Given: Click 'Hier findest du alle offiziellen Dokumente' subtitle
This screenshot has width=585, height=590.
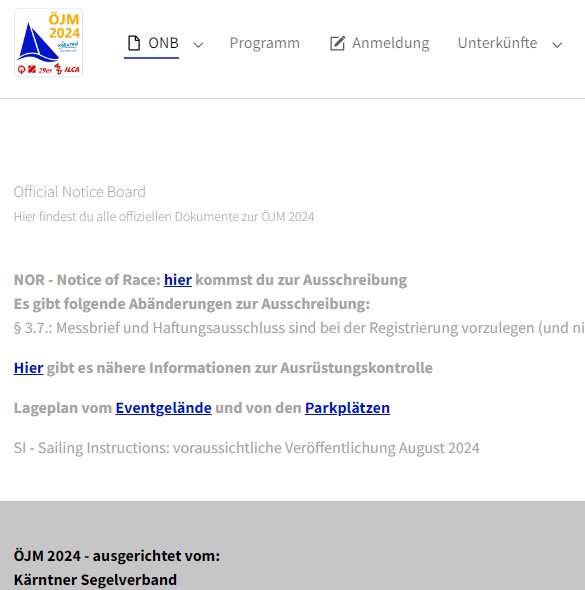Looking at the screenshot, I should tap(164, 217).
